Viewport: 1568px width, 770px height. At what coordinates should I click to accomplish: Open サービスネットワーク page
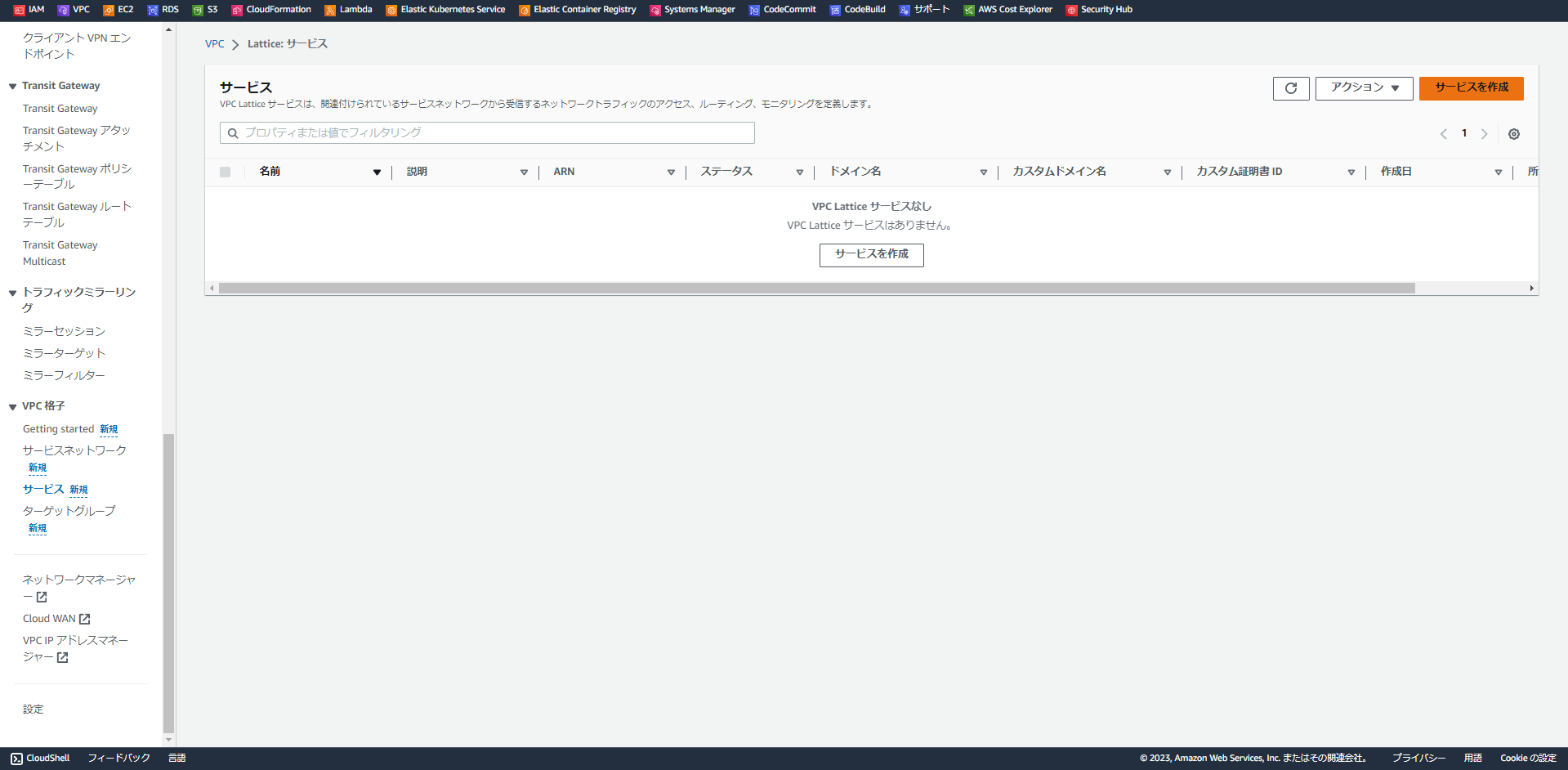(74, 450)
